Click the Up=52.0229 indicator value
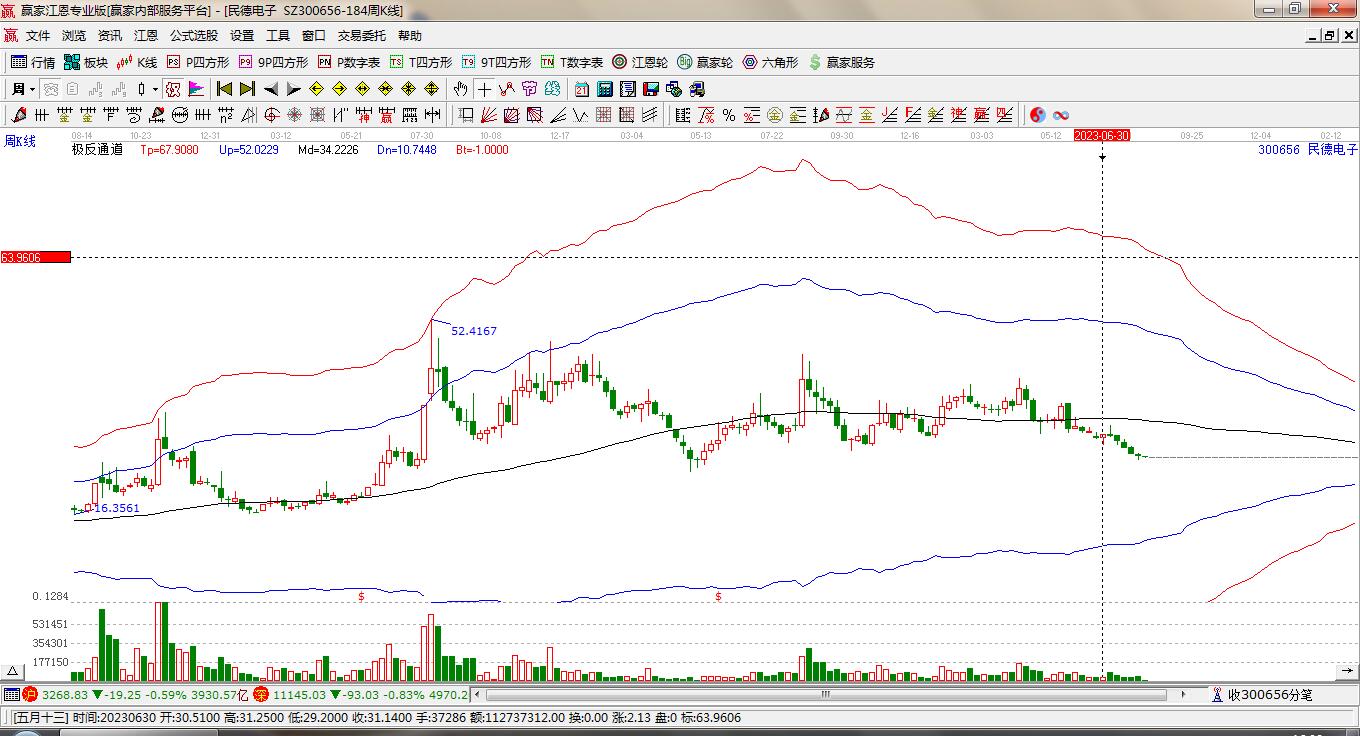The image size is (1360, 736). tap(249, 150)
